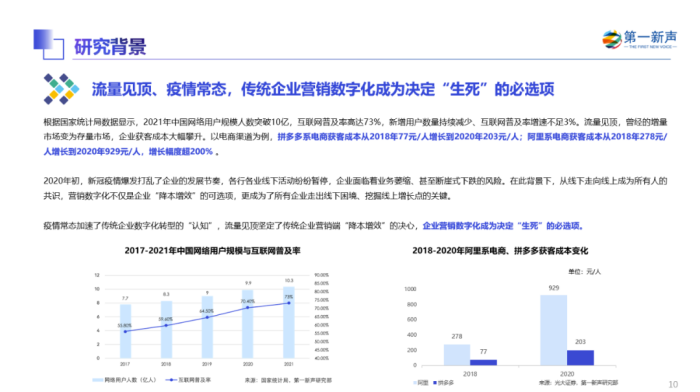Click the 2017 bar in user chart
The image size is (700, 392).
click(125, 331)
